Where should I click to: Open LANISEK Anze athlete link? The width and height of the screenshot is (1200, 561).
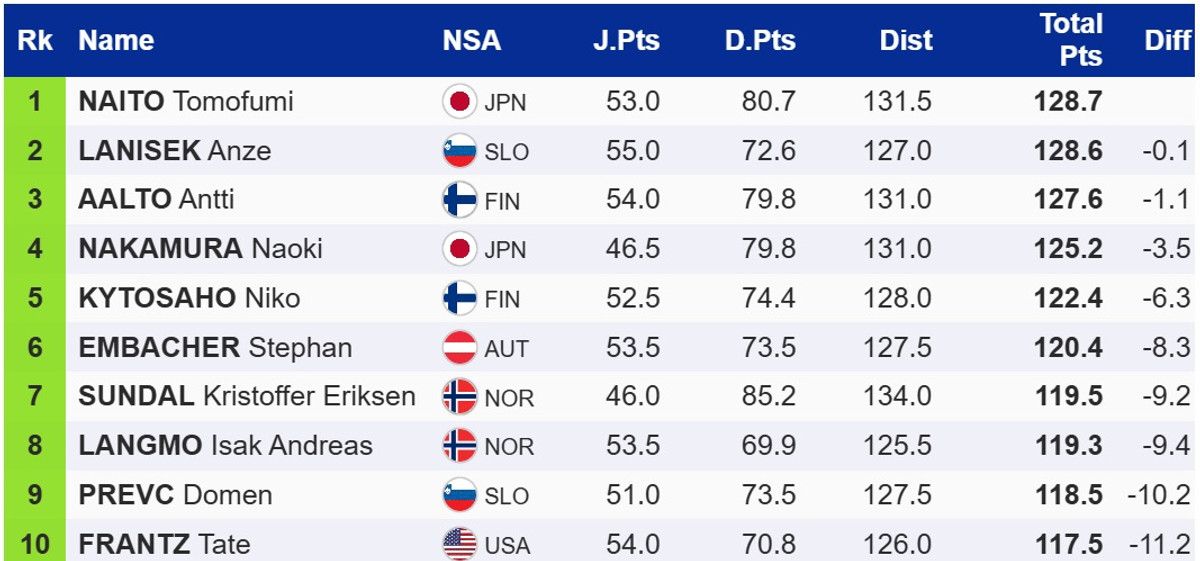(175, 151)
